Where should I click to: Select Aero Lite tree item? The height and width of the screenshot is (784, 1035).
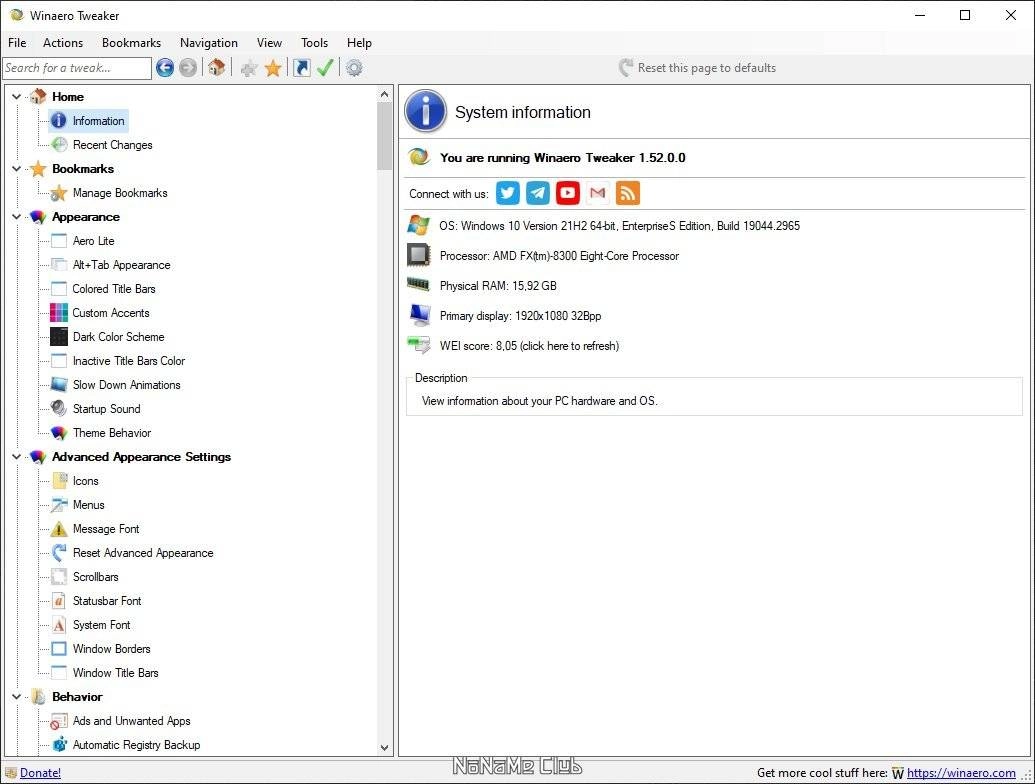tap(93, 241)
